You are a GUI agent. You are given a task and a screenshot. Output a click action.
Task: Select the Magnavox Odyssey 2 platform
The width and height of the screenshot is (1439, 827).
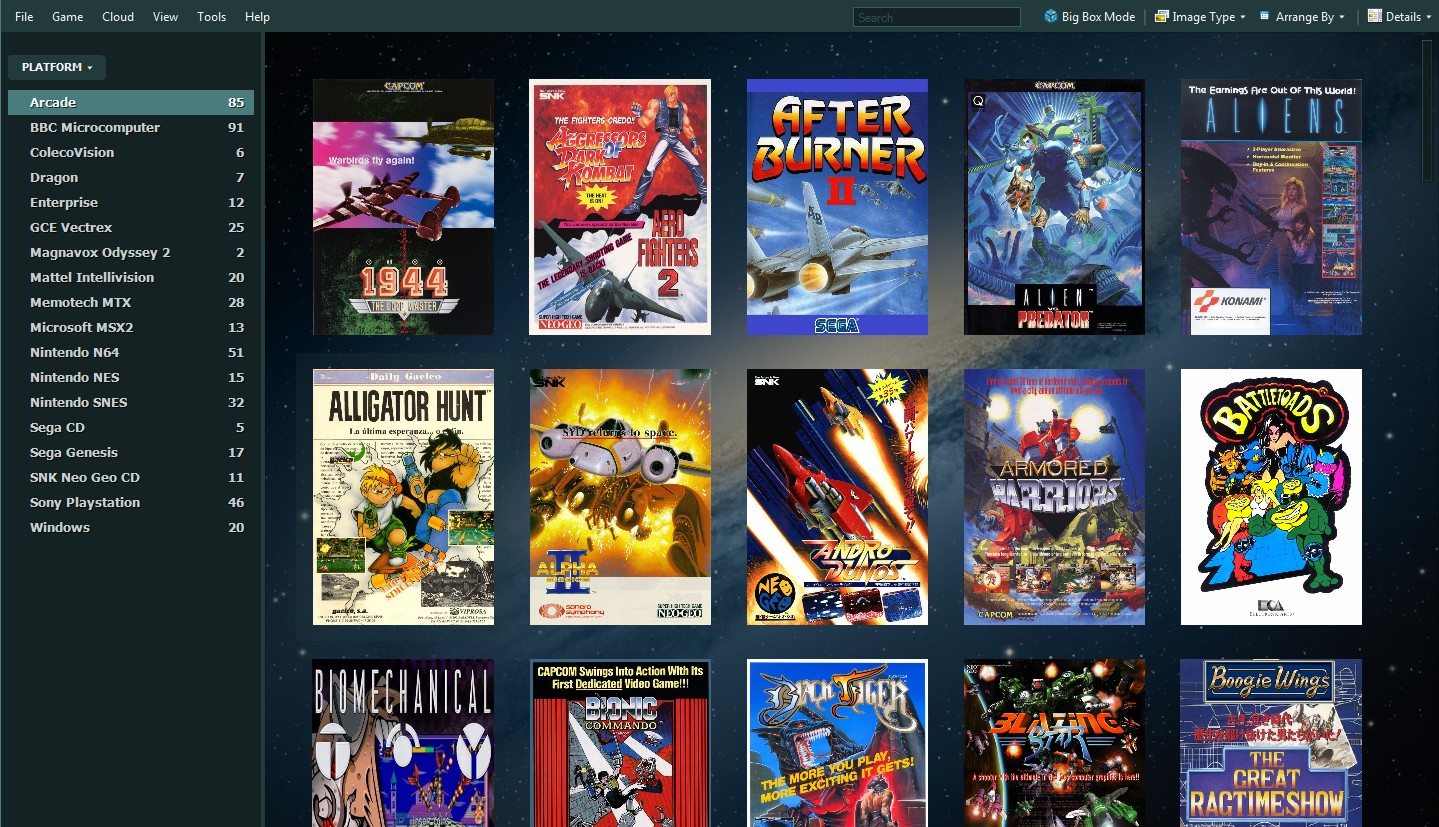[131, 252]
